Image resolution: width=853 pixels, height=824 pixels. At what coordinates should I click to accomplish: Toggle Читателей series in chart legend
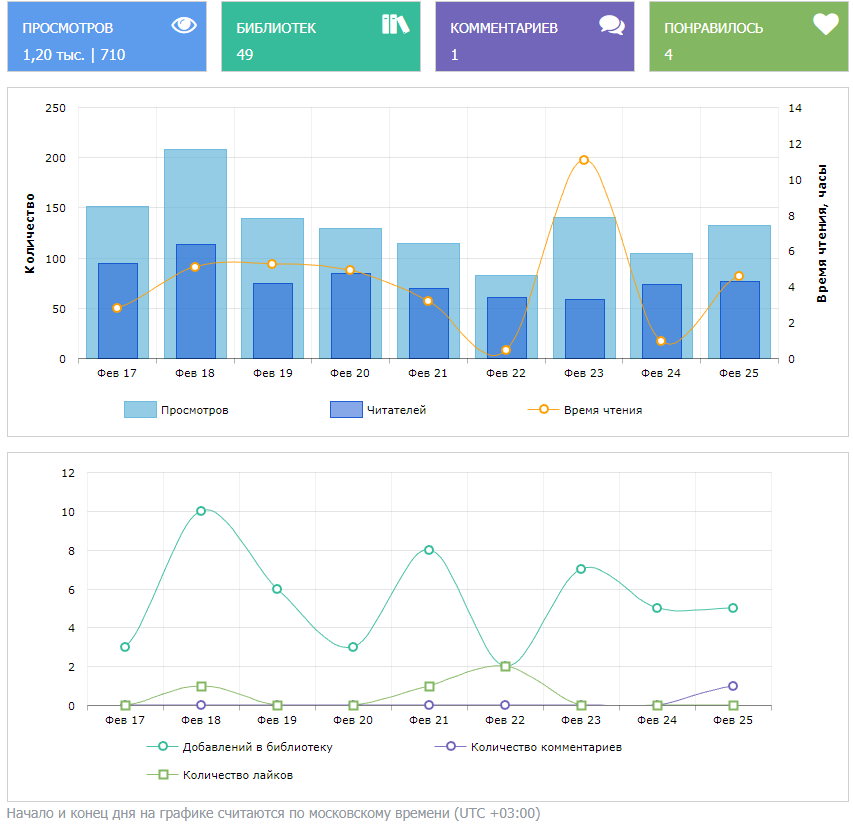pyautogui.click(x=396, y=410)
